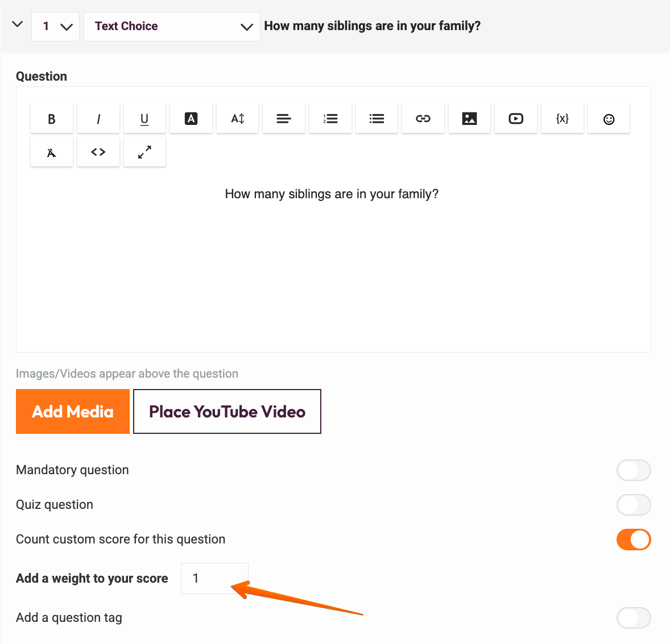Open the Text Choice question type dropdown
Viewport: 670px width, 644px height.
tap(172, 26)
